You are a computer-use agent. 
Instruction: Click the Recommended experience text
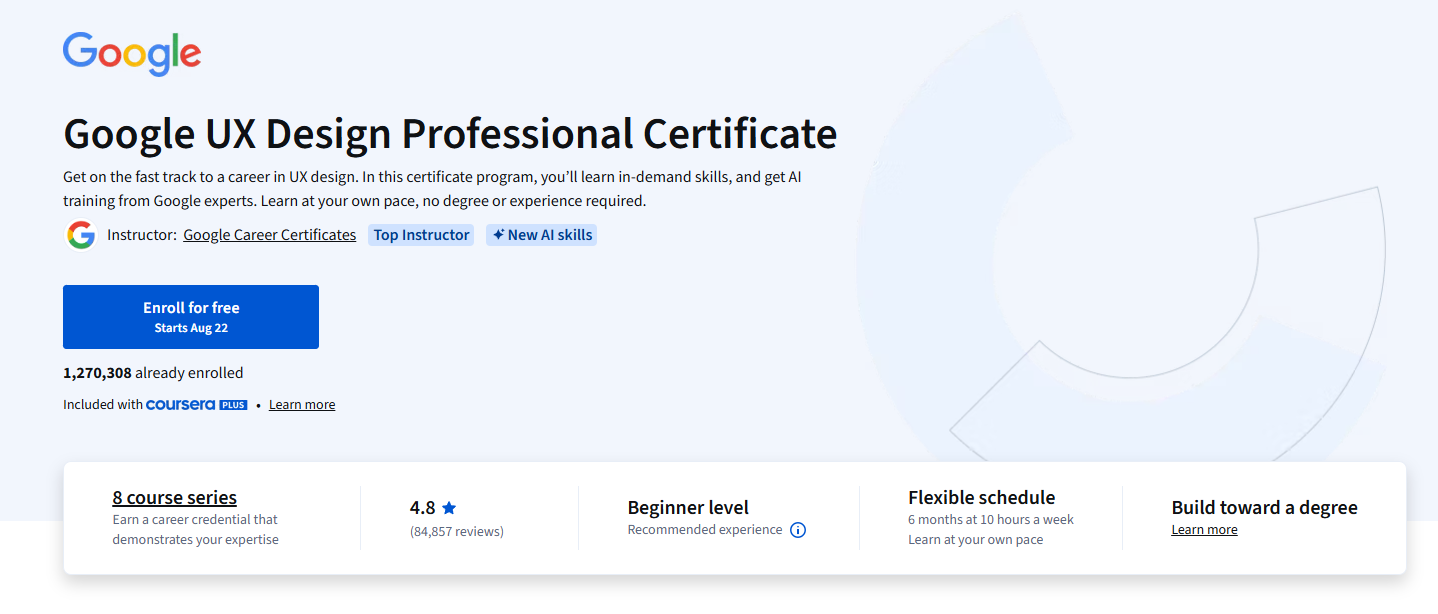click(x=705, y=530)
